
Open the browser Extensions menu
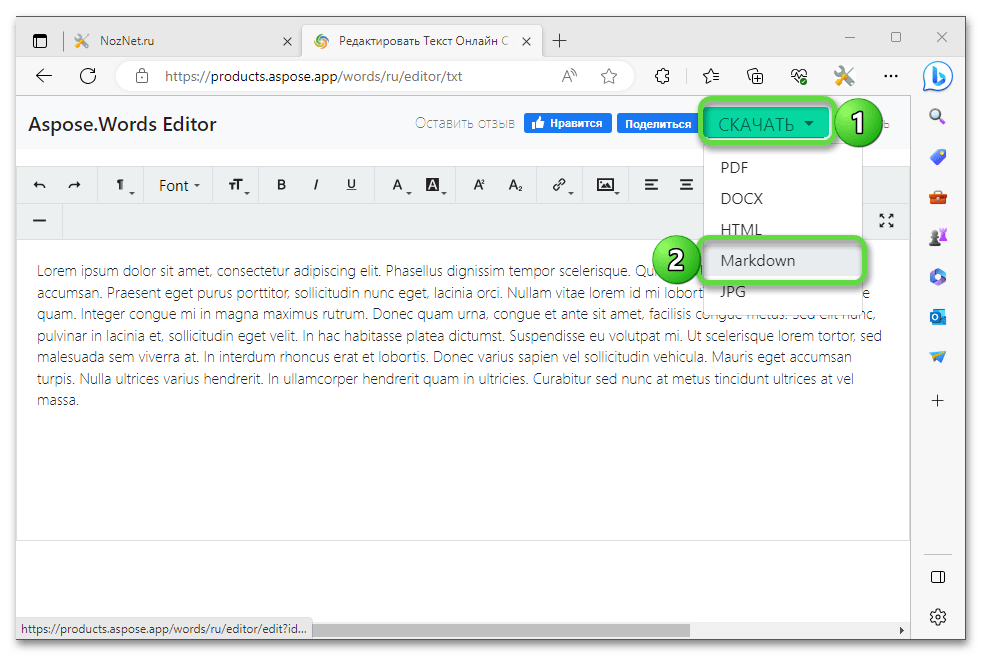[662, 76]
